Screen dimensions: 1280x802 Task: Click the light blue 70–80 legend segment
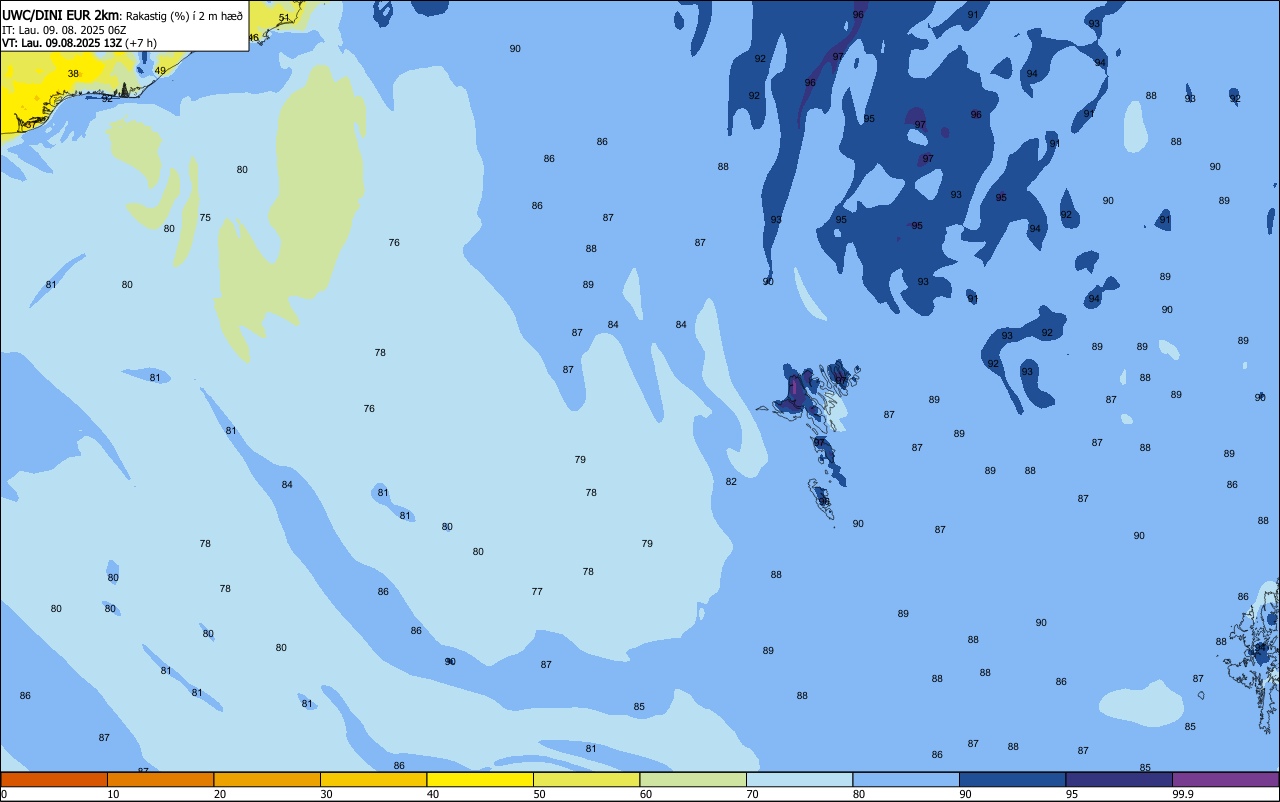800,779
